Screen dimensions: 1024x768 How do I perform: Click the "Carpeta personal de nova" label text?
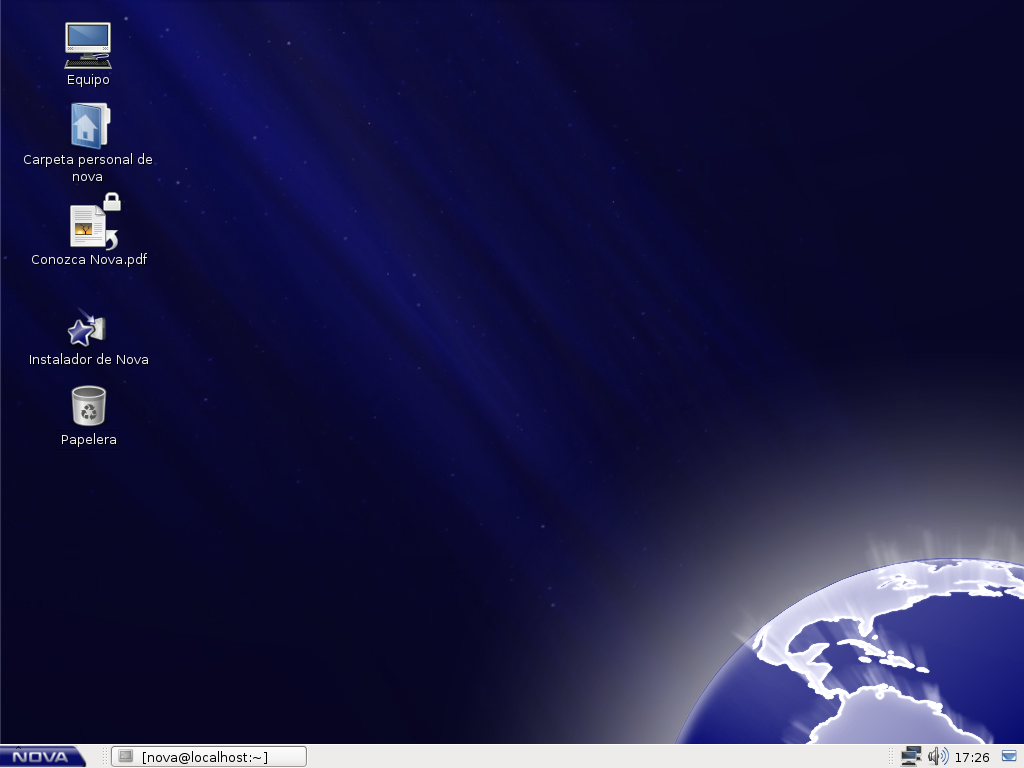point(88,168)
